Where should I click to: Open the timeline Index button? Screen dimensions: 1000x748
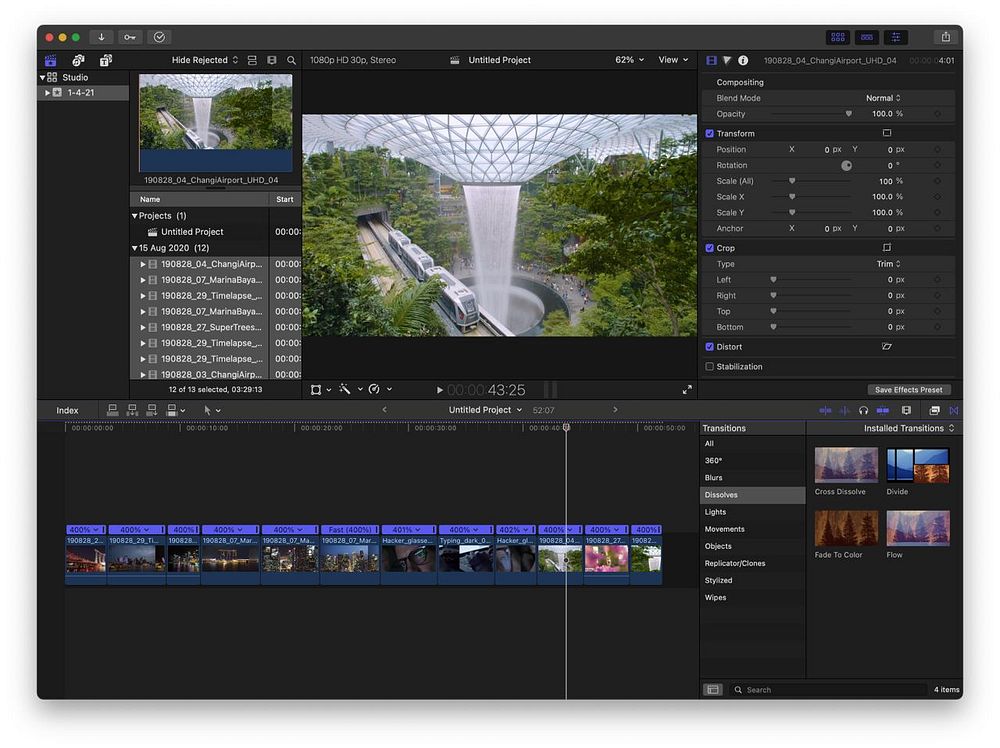tap(67, 410)
